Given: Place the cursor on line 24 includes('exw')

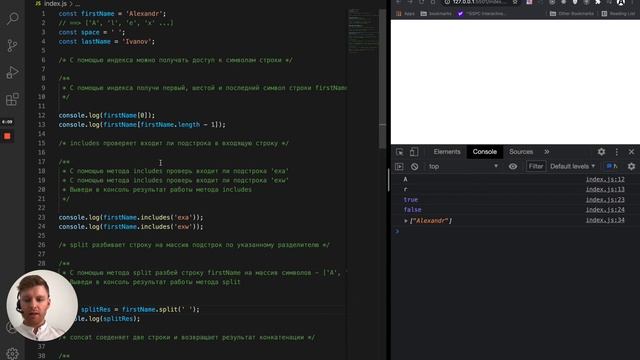Looking at the screenshot, I should [131, 227].
